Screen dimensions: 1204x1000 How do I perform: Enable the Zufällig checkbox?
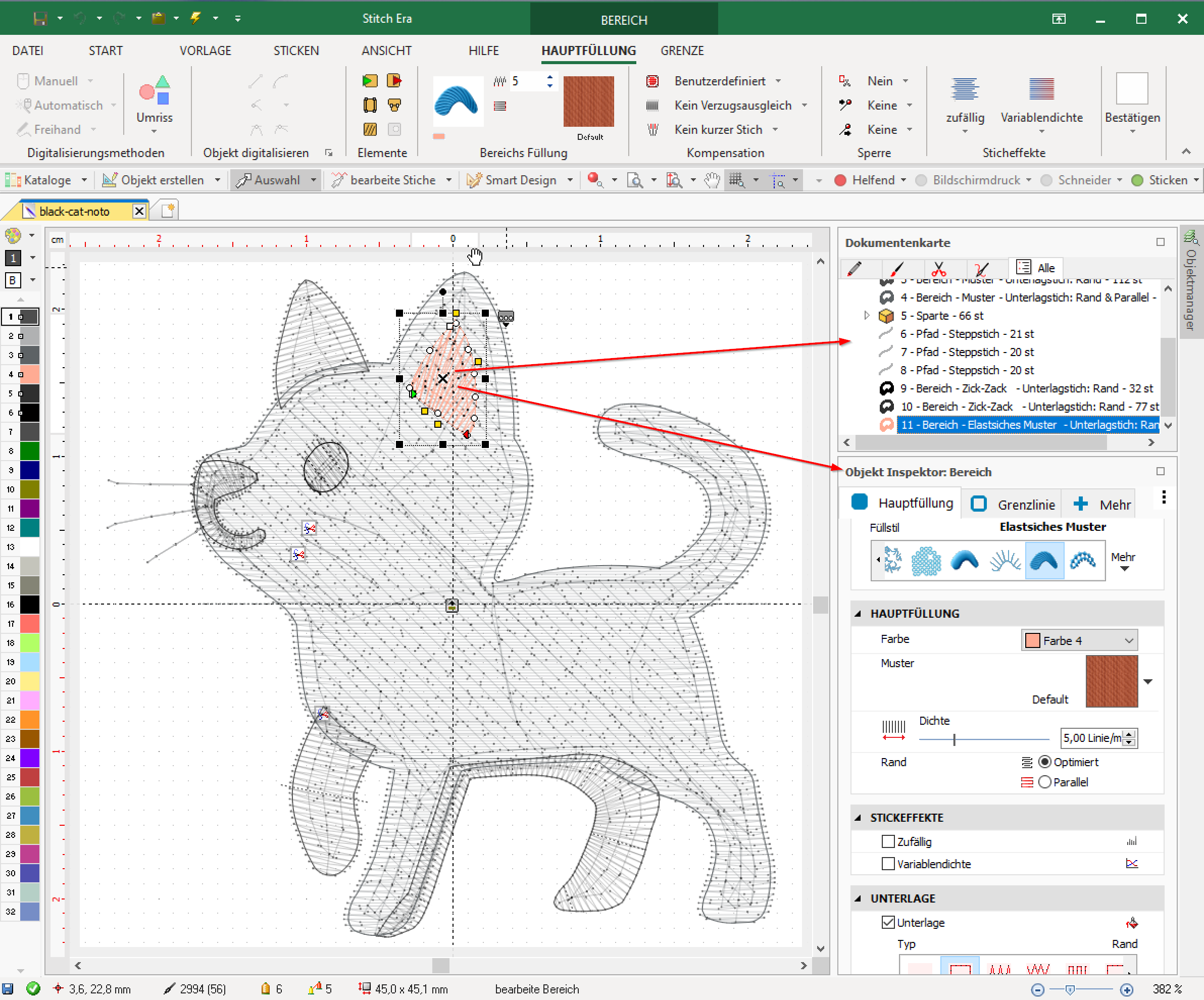pyautogui.click(x=888, y=841)
